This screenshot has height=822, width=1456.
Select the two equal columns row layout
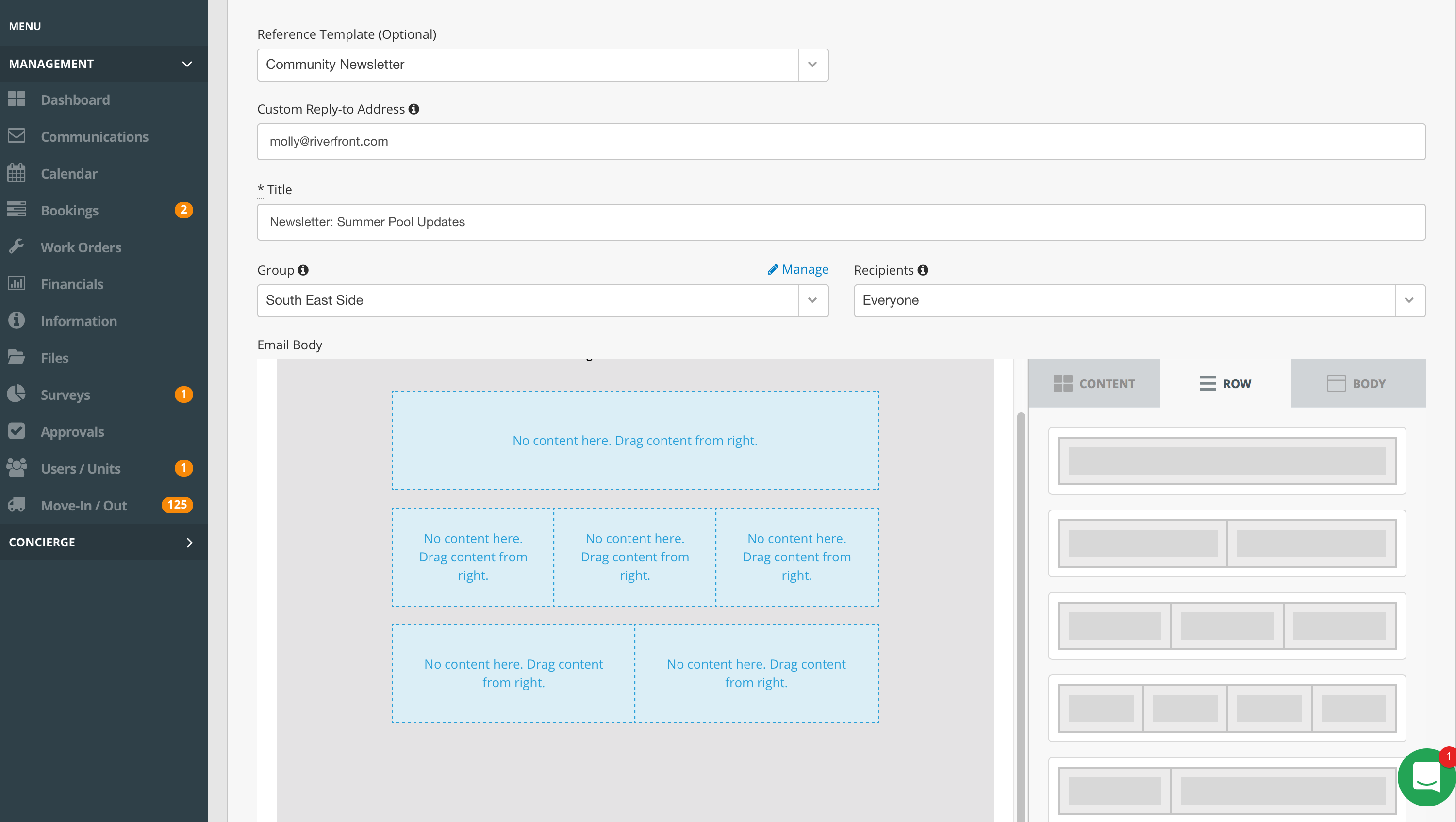point(1227,543)
